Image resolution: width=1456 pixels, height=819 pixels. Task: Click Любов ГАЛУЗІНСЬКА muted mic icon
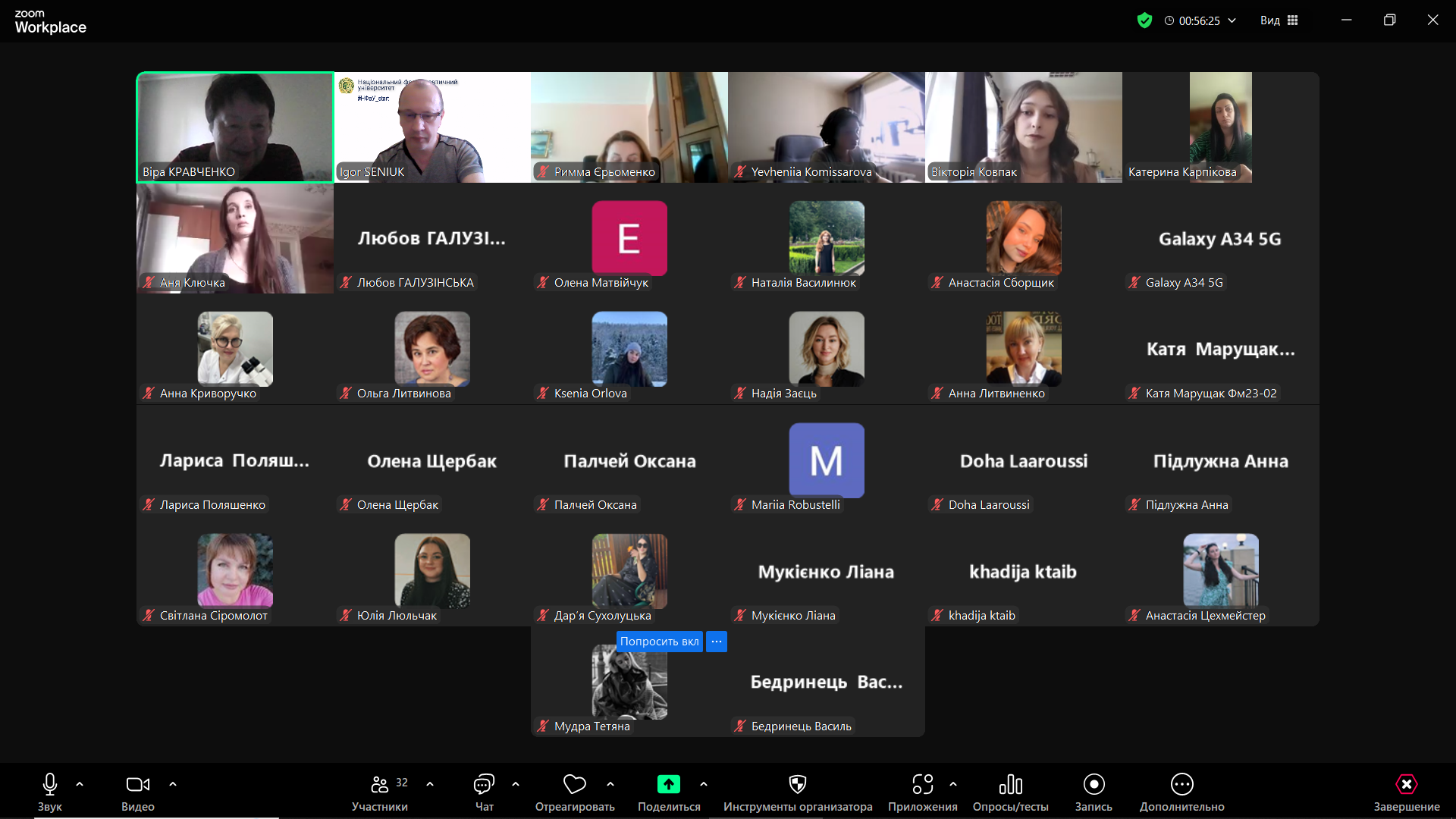tap(346, 283)
